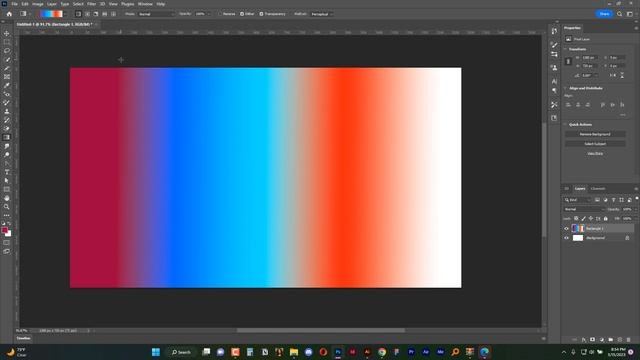Viewport: 640px width, 360px height.
Task: Click the Rectangle 1 layer thumbnail
Action: tap(578, 229)
